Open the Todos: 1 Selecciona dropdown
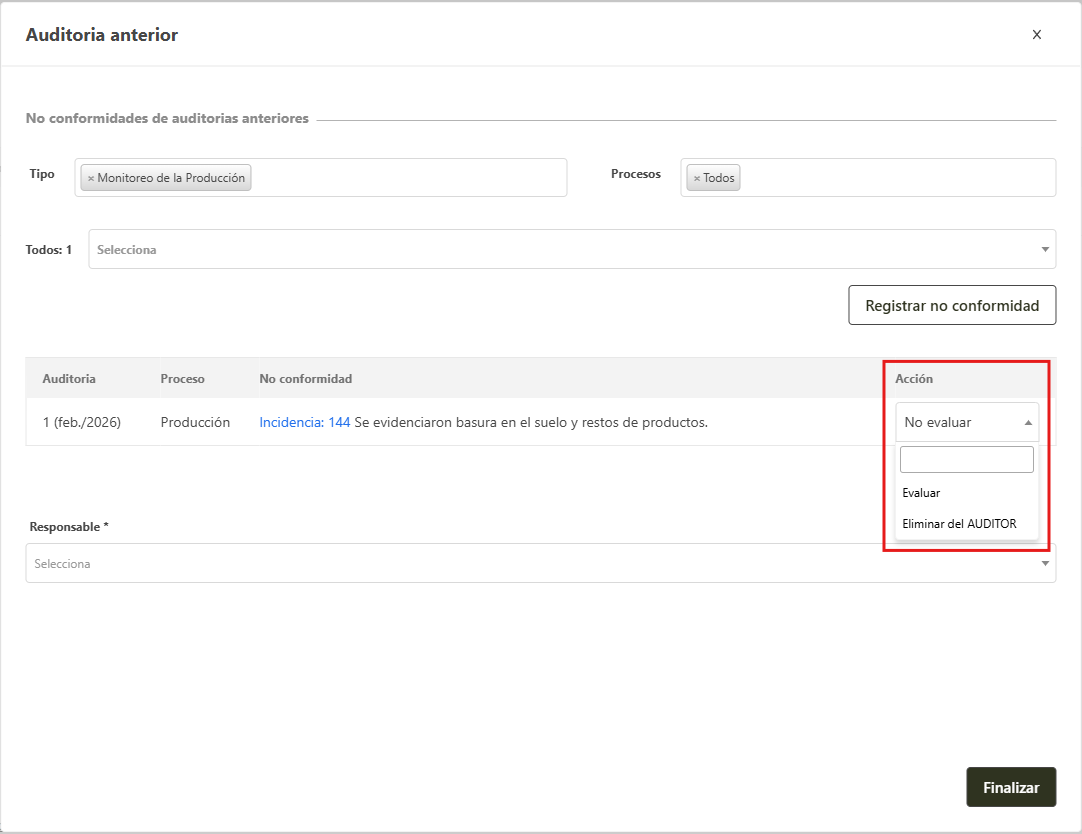This screenshot has width=1082, height=834. tap(572, 249)
